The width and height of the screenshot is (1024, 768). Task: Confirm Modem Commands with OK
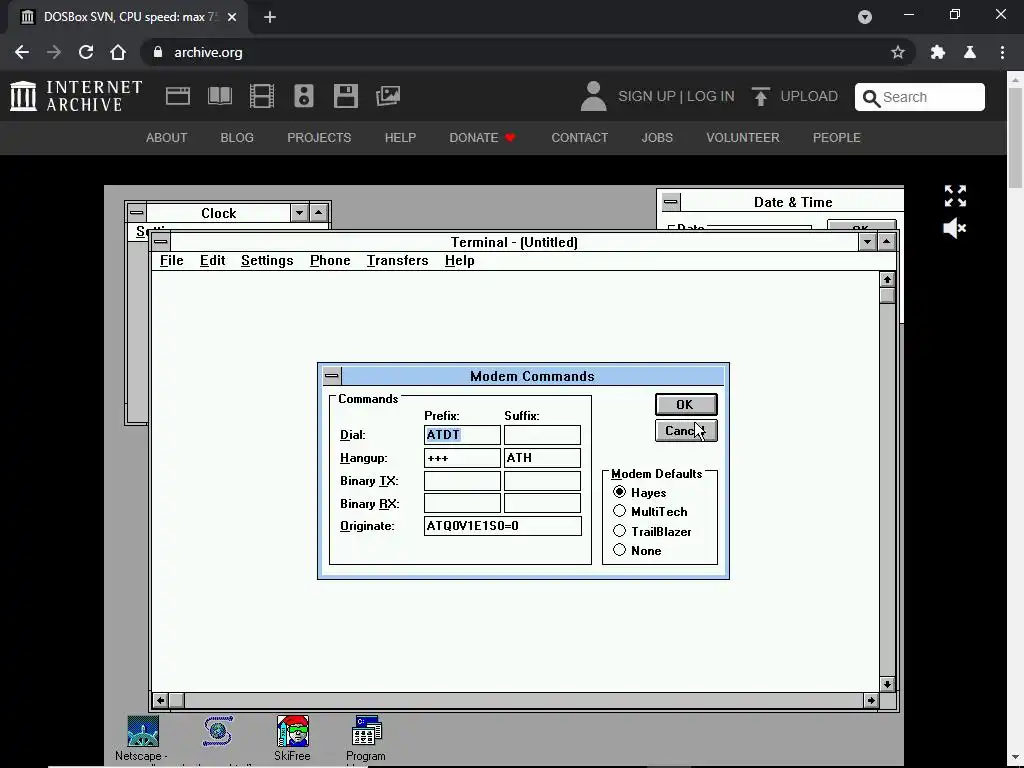(686, 404)
